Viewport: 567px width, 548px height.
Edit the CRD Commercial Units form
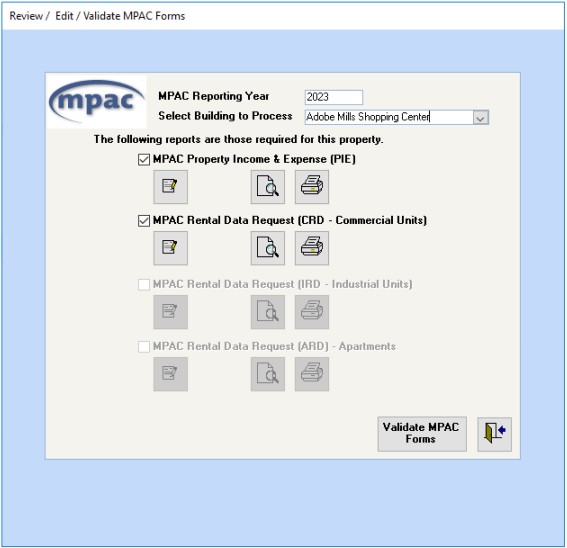pyautogui.click(x=170, y=248)
